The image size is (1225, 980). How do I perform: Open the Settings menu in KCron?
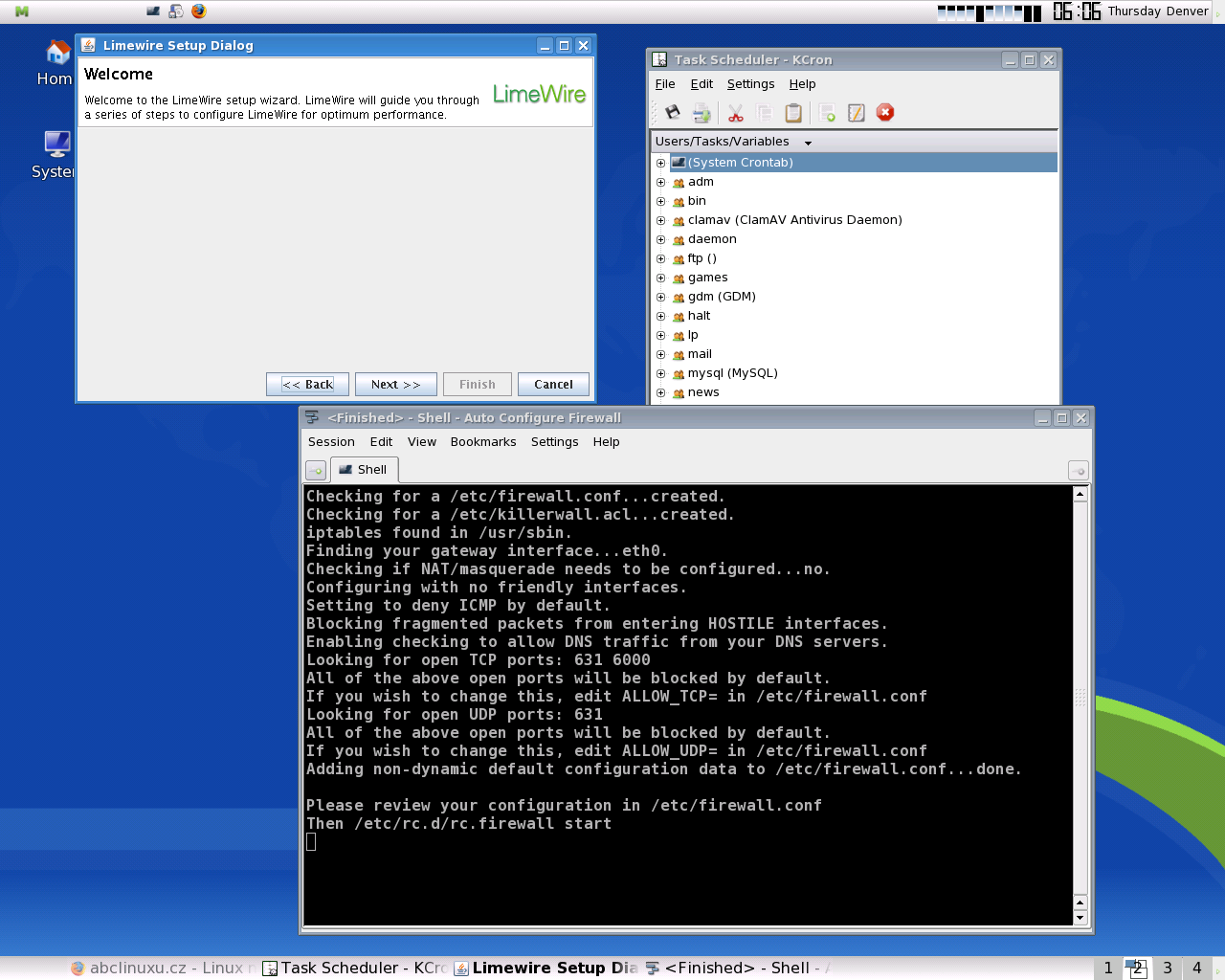750,84
